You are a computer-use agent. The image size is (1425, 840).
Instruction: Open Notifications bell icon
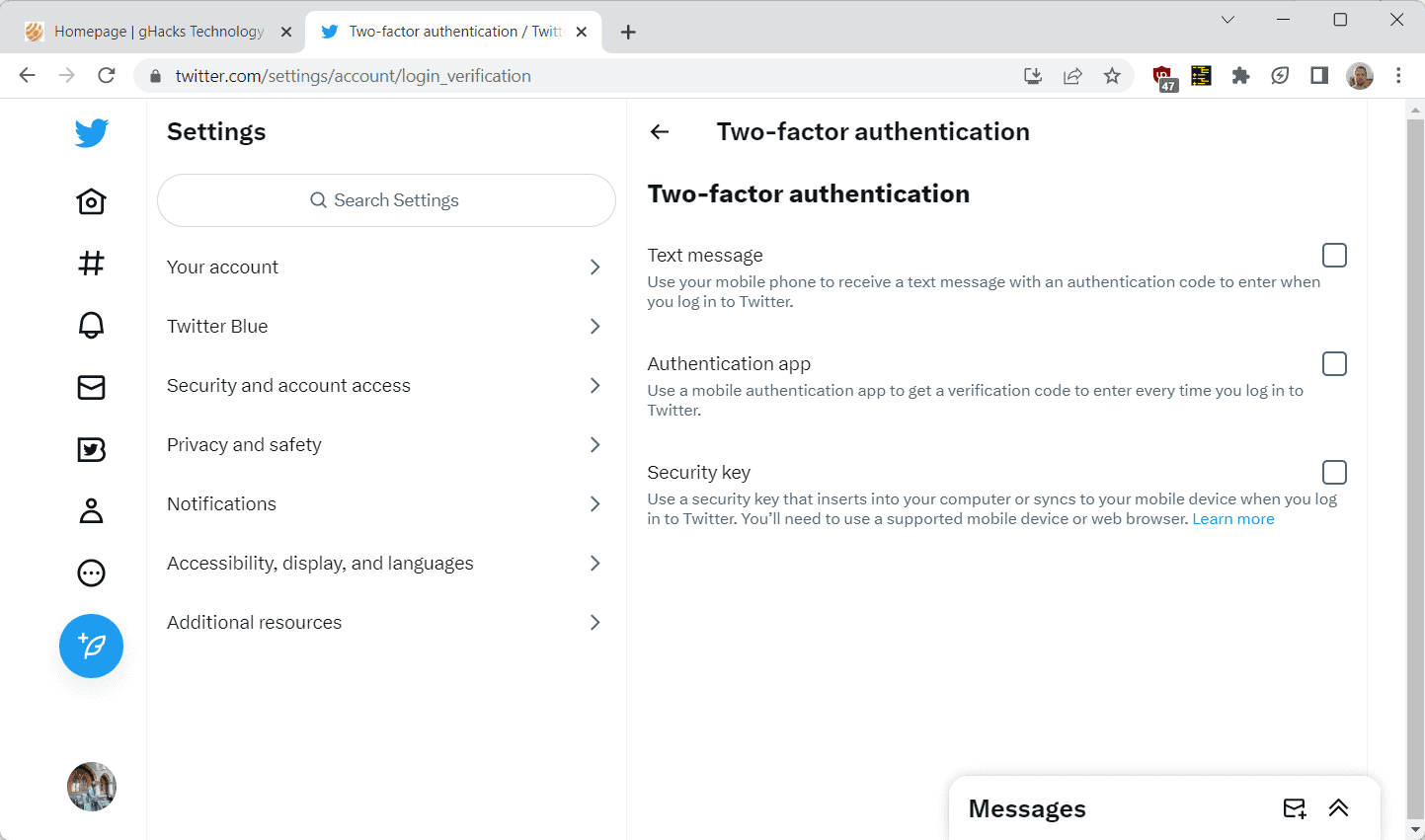91,325
